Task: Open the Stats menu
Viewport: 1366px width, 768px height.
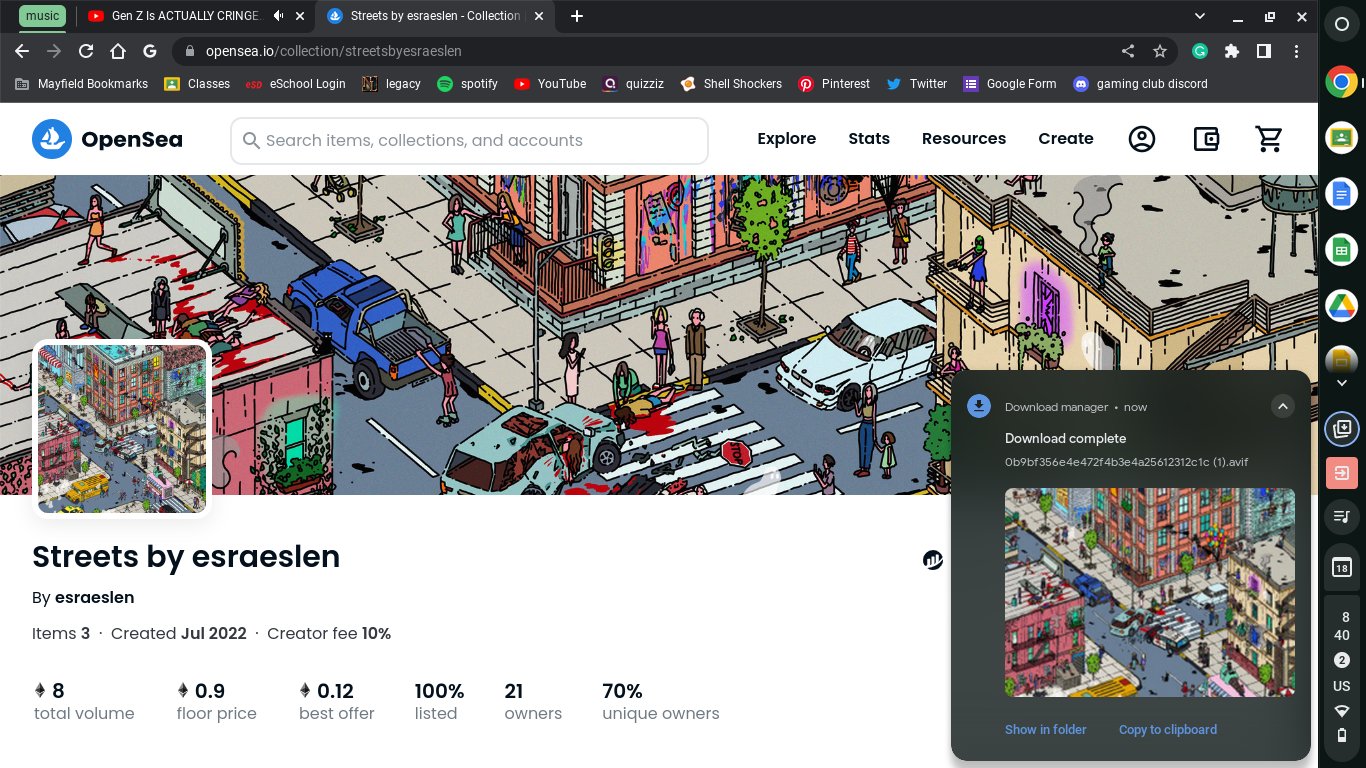Action: 869,139
